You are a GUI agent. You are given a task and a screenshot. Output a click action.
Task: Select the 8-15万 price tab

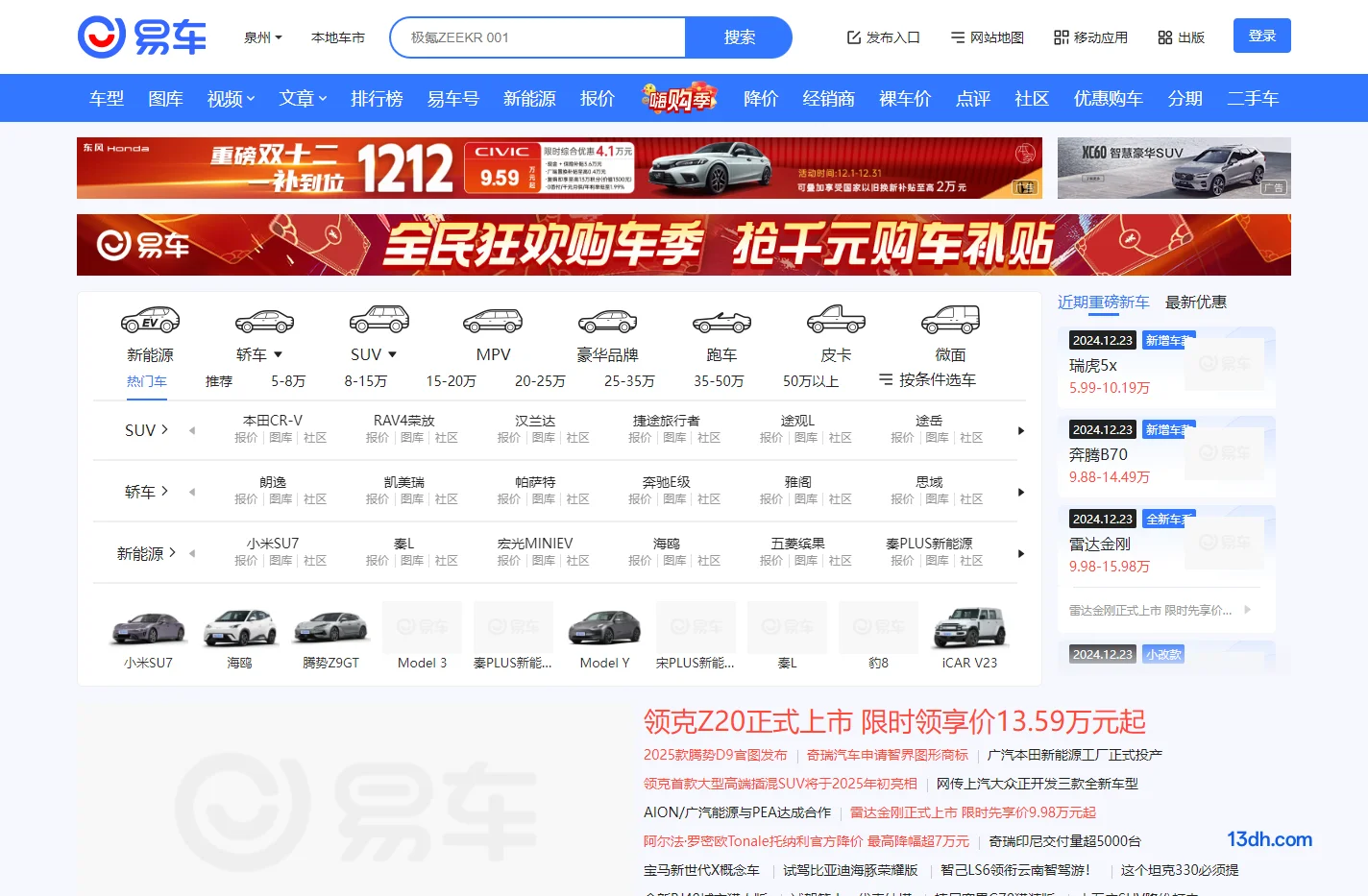tap(366, 381)
